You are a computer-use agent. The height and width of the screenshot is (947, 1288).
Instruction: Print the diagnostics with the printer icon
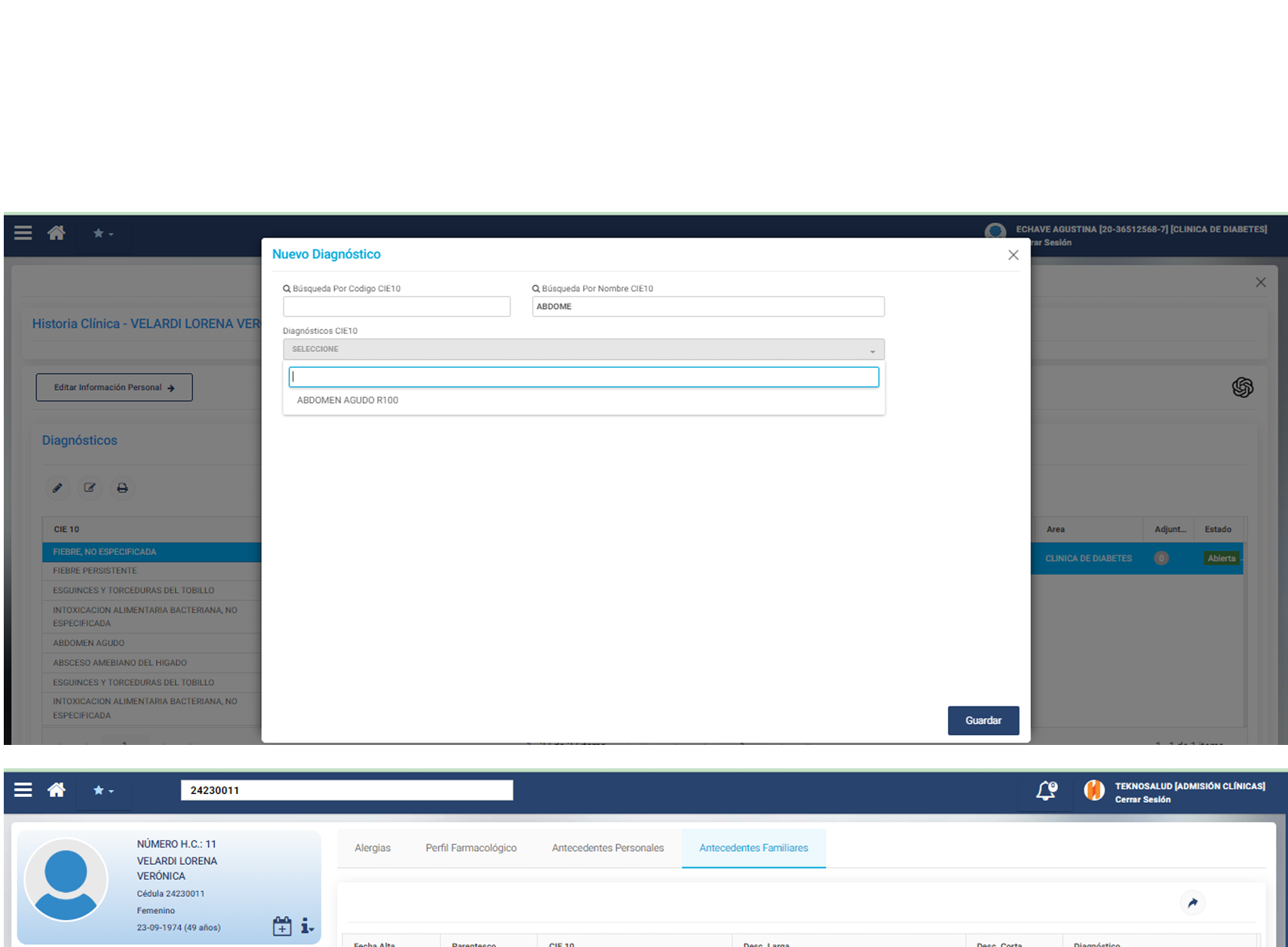122,488
